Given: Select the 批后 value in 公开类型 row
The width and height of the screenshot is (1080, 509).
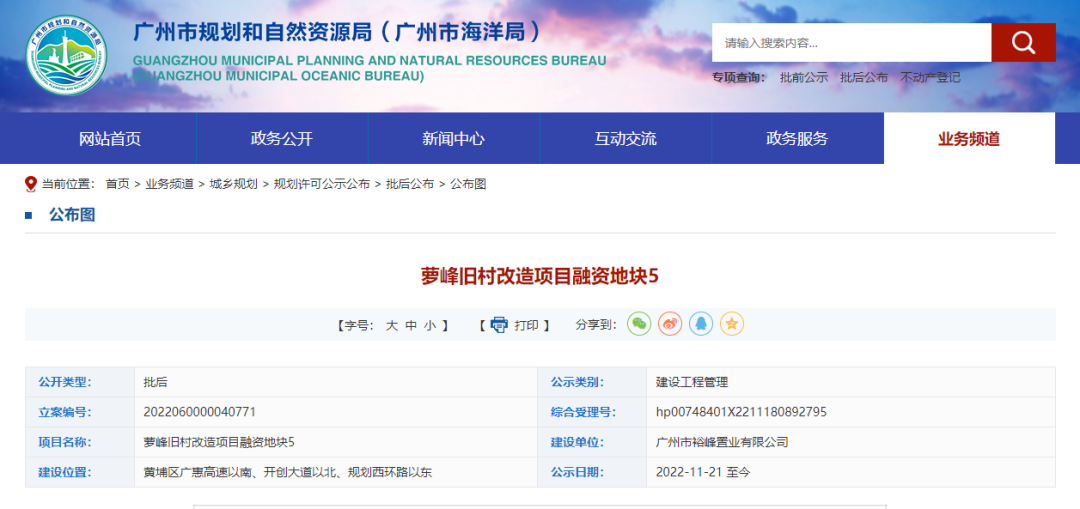Looking at the screenshot, I should (156, 382).
